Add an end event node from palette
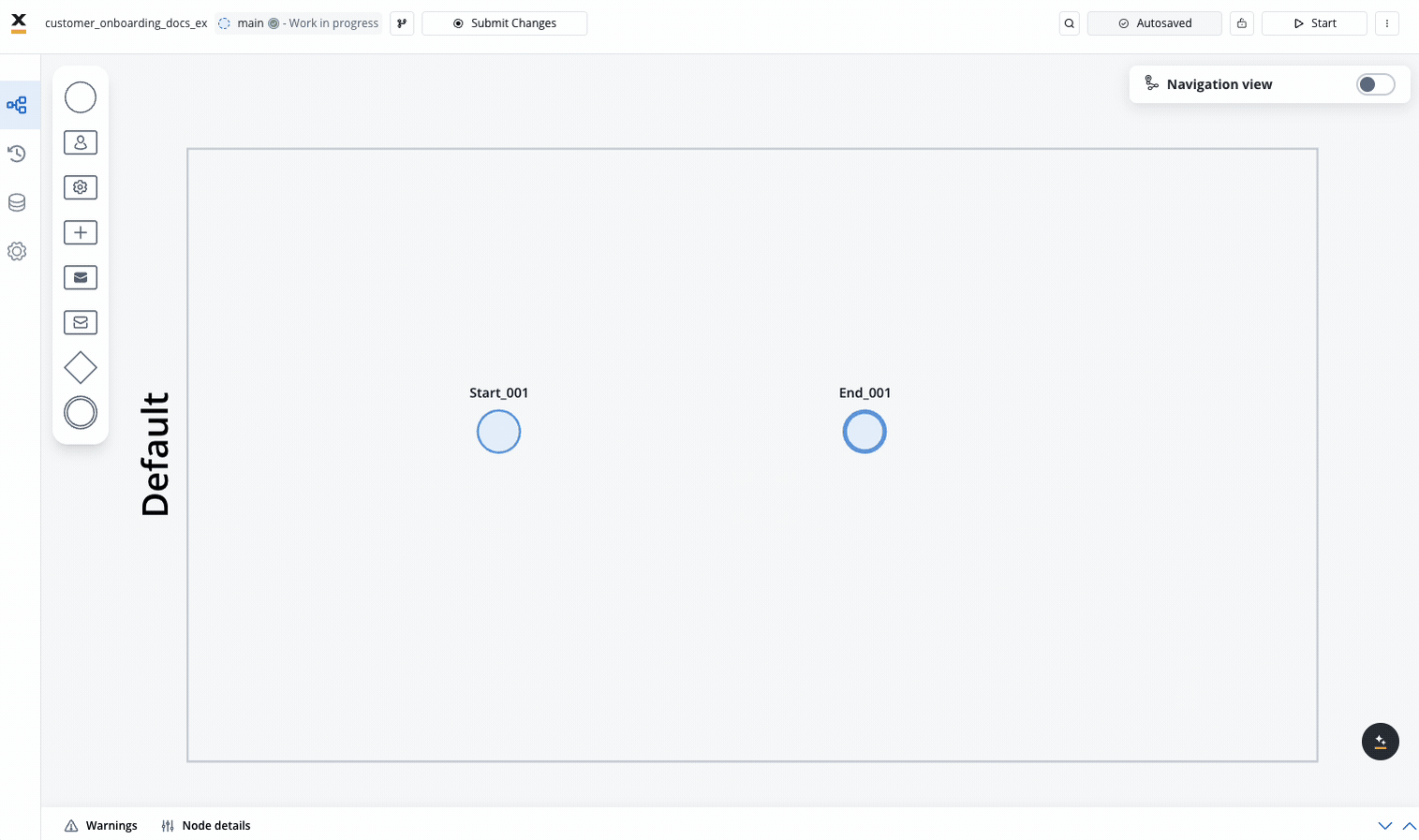The width and height of the screenshot is (1419, 840). coord(81,413)
